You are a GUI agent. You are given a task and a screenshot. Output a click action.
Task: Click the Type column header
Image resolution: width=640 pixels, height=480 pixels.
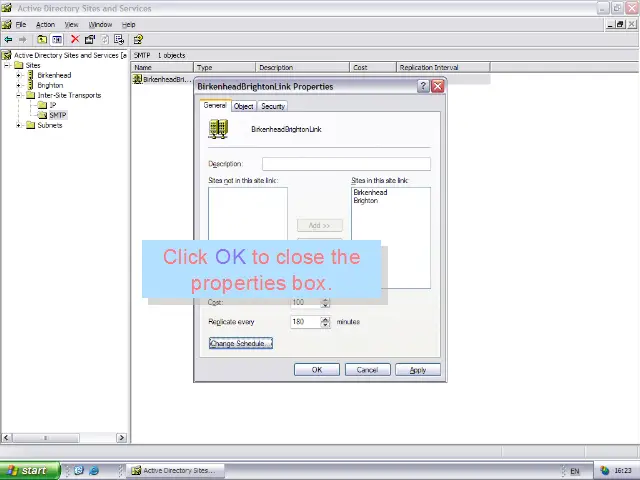coord(224,67)
